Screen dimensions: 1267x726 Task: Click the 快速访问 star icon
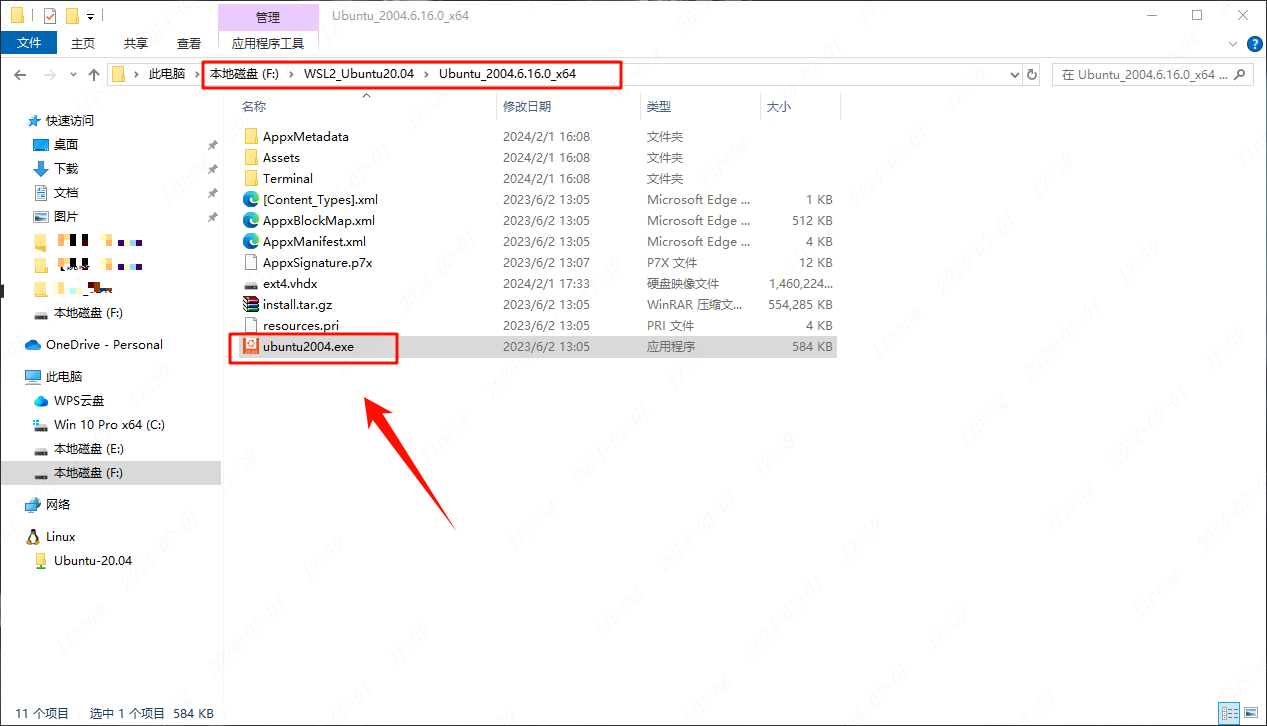(x=34, y=120)
